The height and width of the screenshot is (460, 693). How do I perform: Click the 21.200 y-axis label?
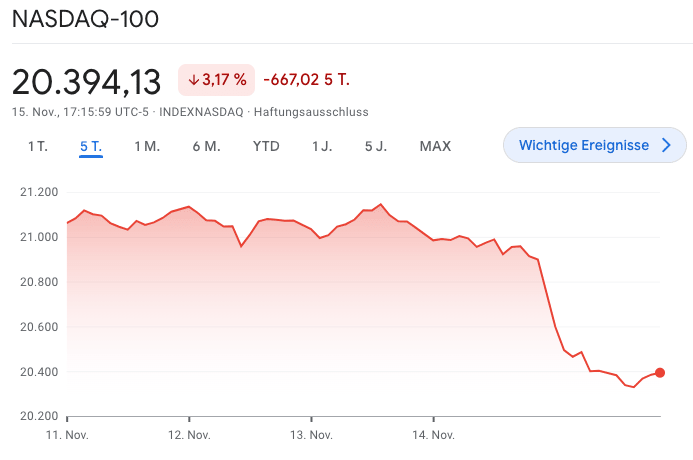pyautogui.click(x=39, y=192)
